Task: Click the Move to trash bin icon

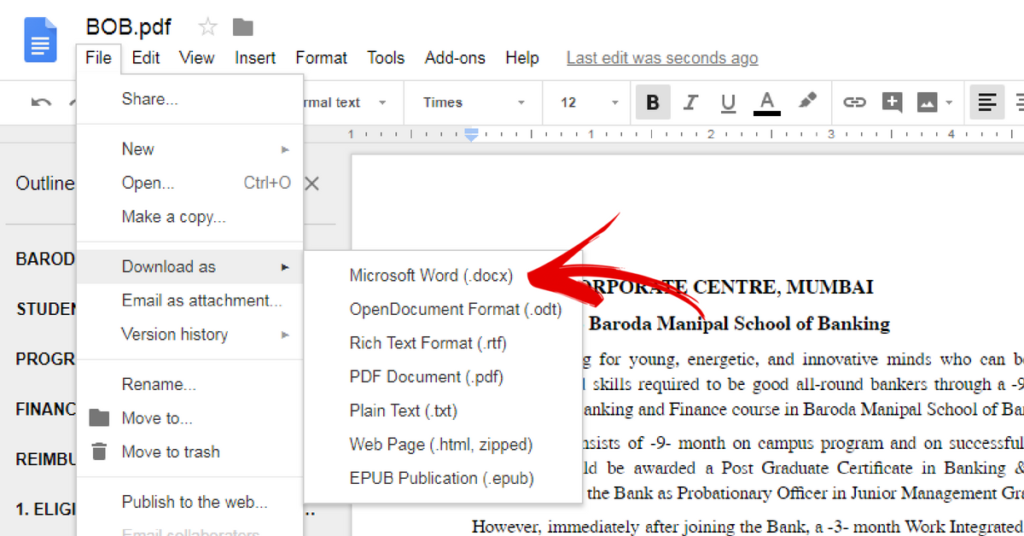Action: pyautogui.click(x=99, y=452)
